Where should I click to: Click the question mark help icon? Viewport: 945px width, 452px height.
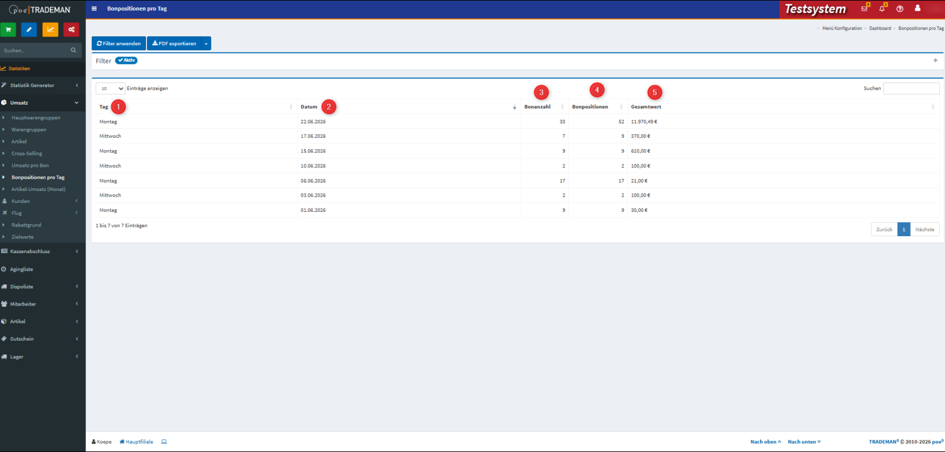900,9
